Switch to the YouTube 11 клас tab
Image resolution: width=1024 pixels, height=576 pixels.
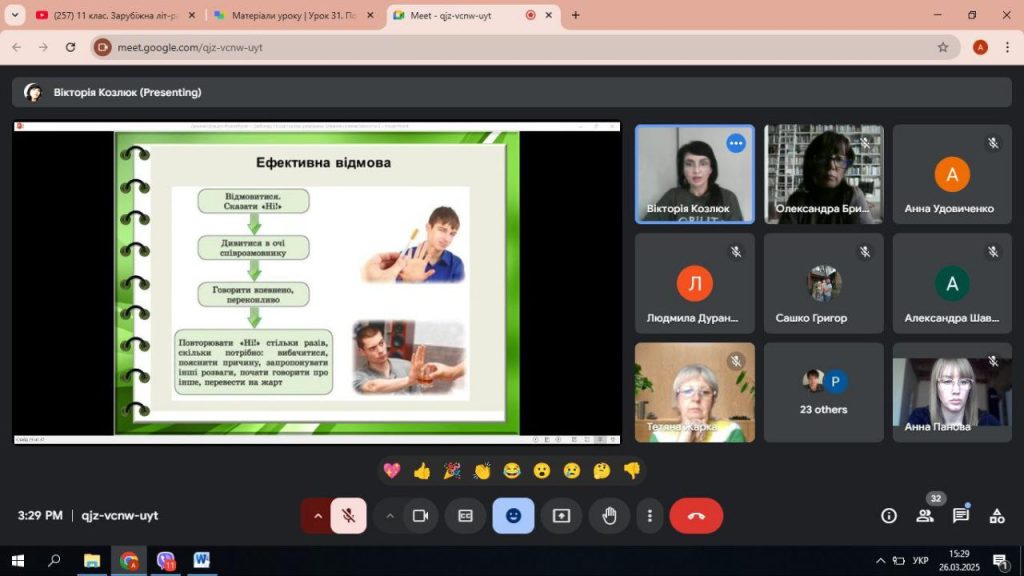(x=112, y=15)
